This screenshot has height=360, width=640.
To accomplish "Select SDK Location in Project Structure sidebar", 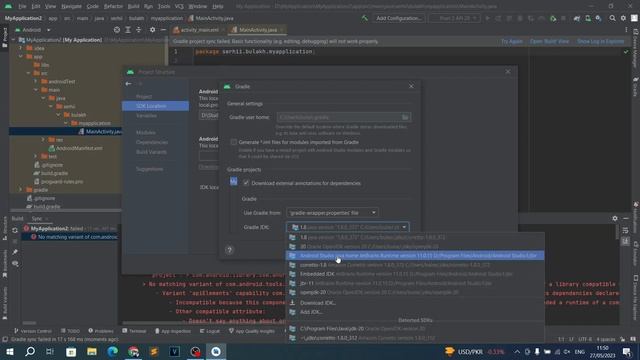I will [156, 106].
